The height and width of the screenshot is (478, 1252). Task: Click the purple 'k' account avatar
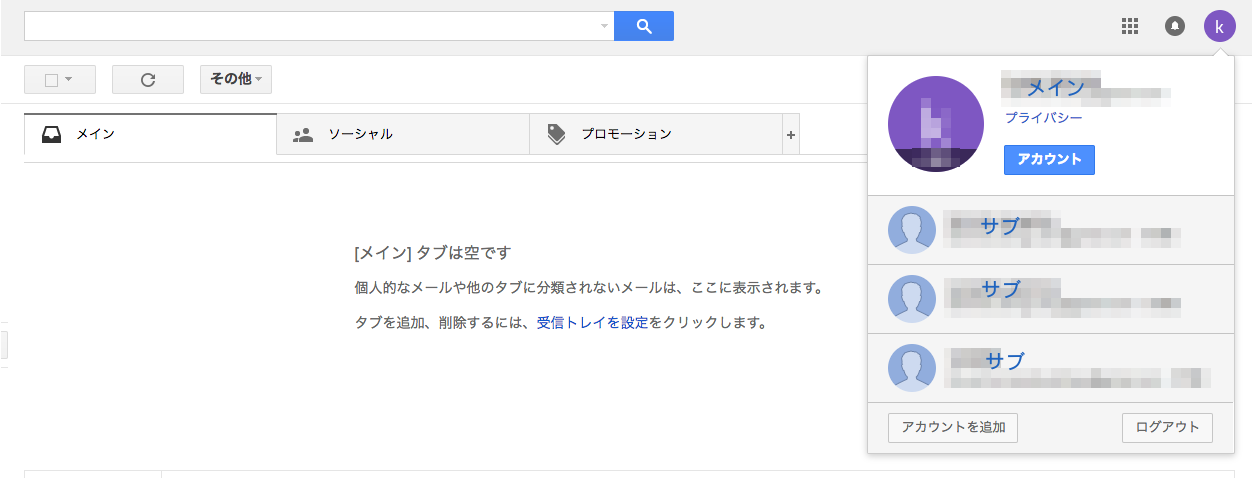coord(1219,26)
